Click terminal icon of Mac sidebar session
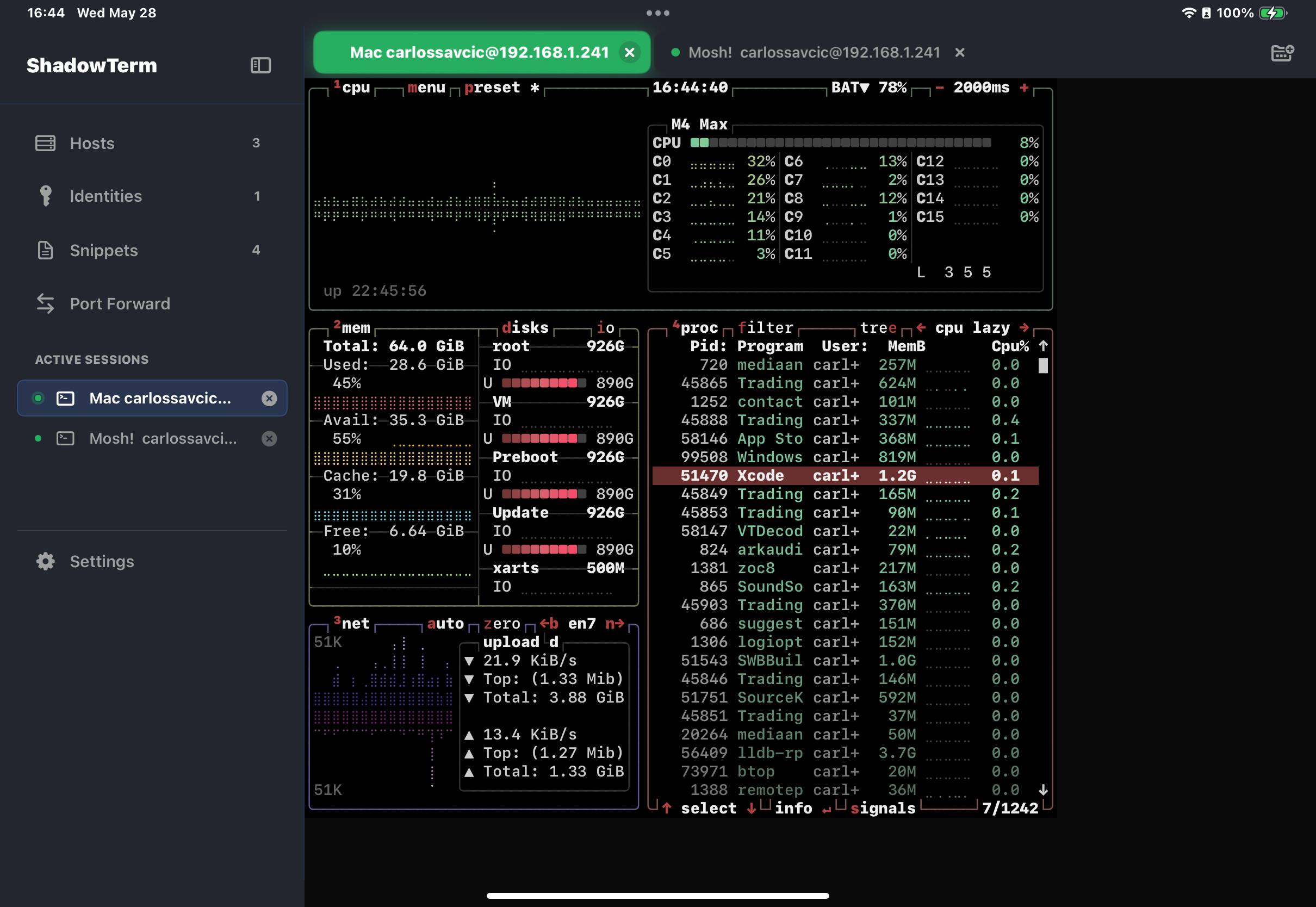 [65, 399]
